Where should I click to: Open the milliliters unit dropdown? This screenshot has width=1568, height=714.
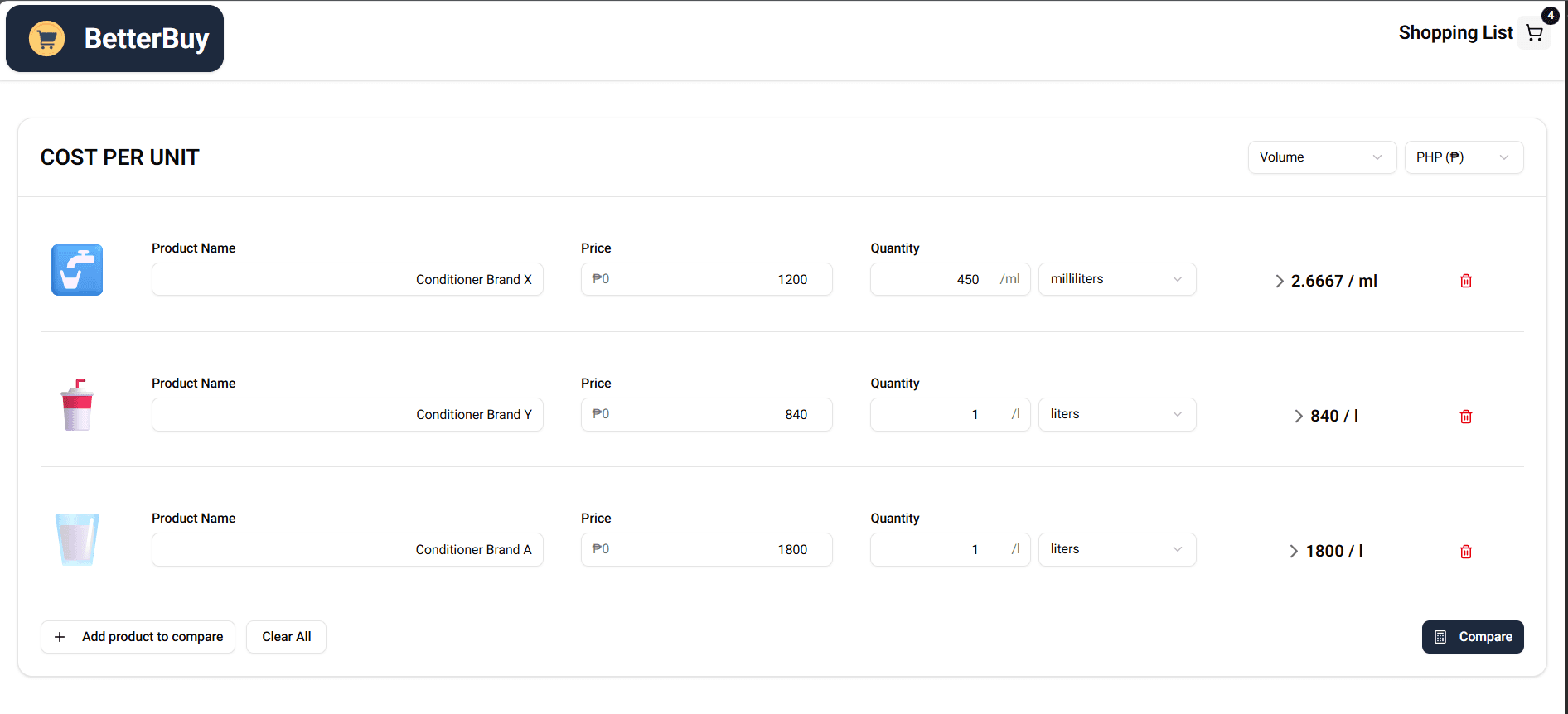(1117, 279)
